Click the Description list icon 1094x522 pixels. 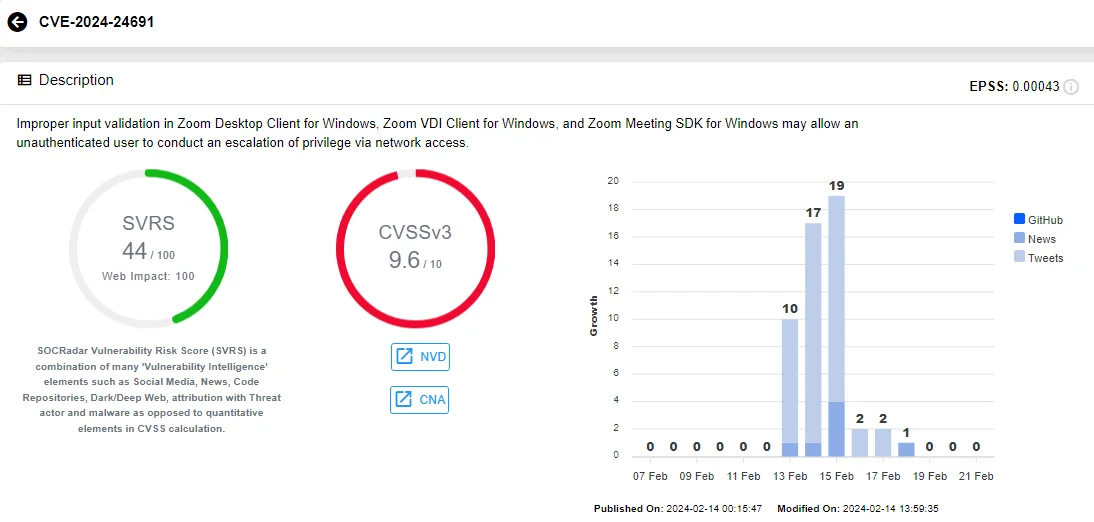(x=24, y=80)
